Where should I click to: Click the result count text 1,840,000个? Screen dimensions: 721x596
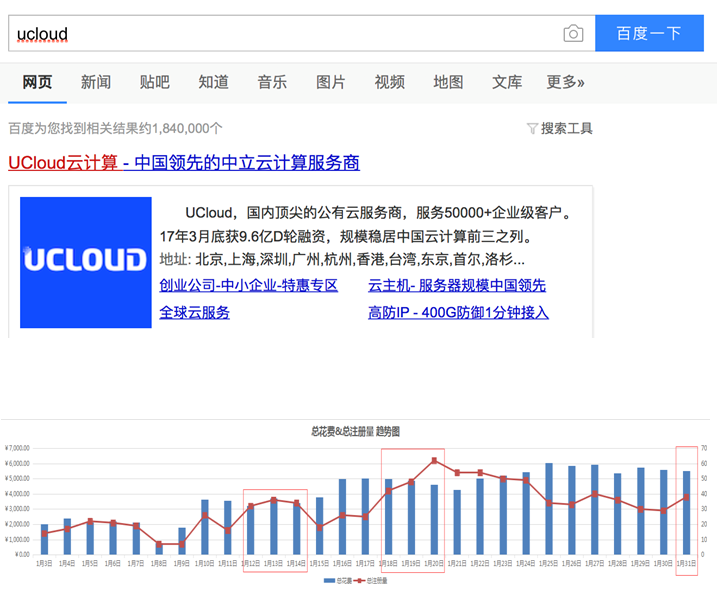[187, 128]
